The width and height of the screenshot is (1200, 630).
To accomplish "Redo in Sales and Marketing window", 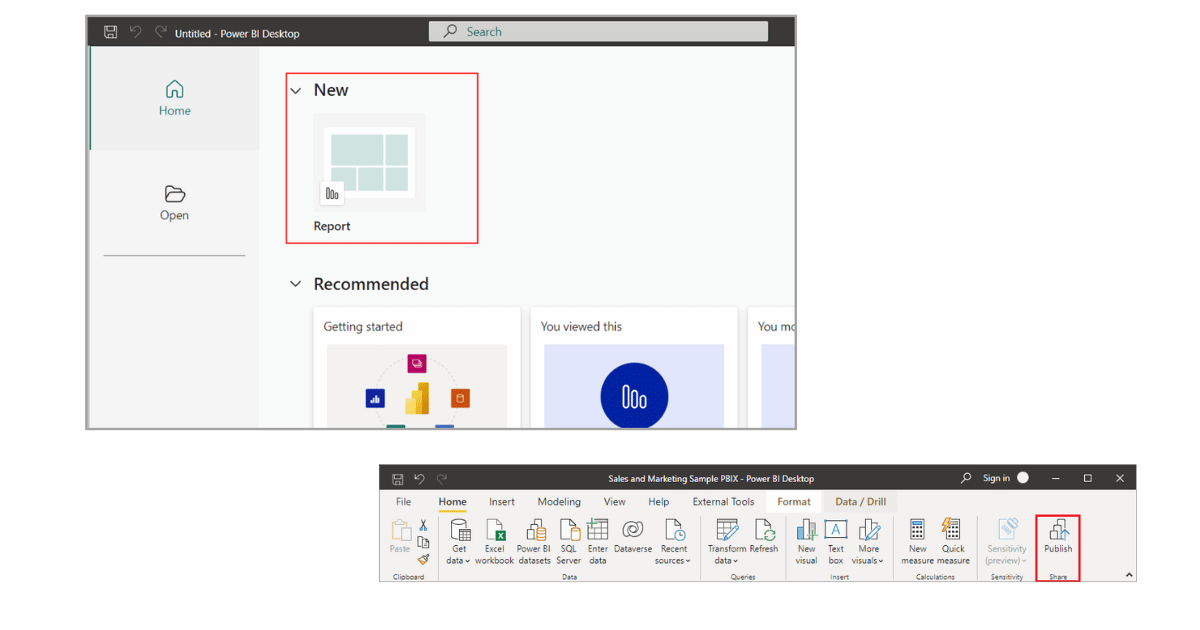I will tap(442, 479).
